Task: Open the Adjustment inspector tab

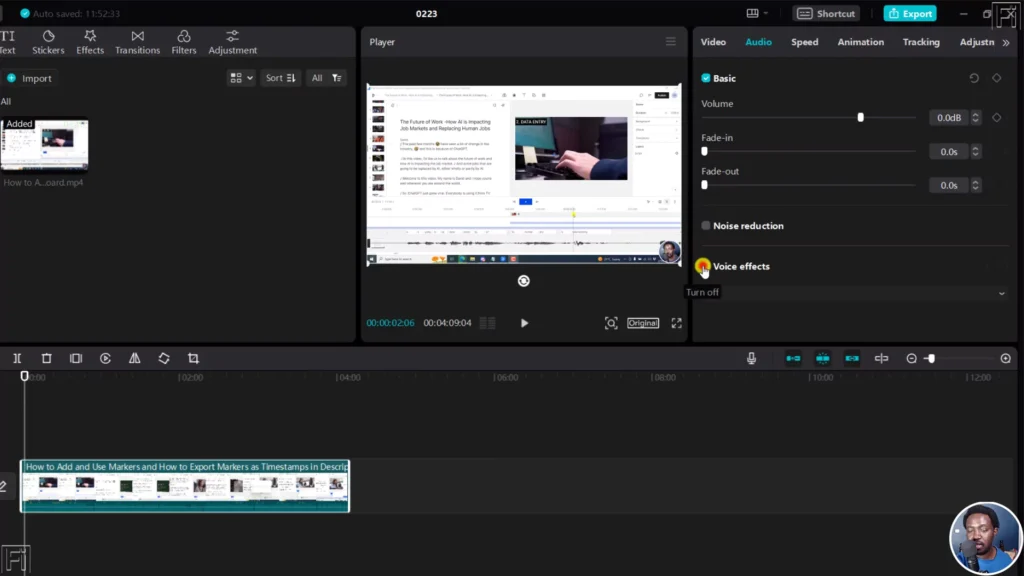Action: (977, 42)
